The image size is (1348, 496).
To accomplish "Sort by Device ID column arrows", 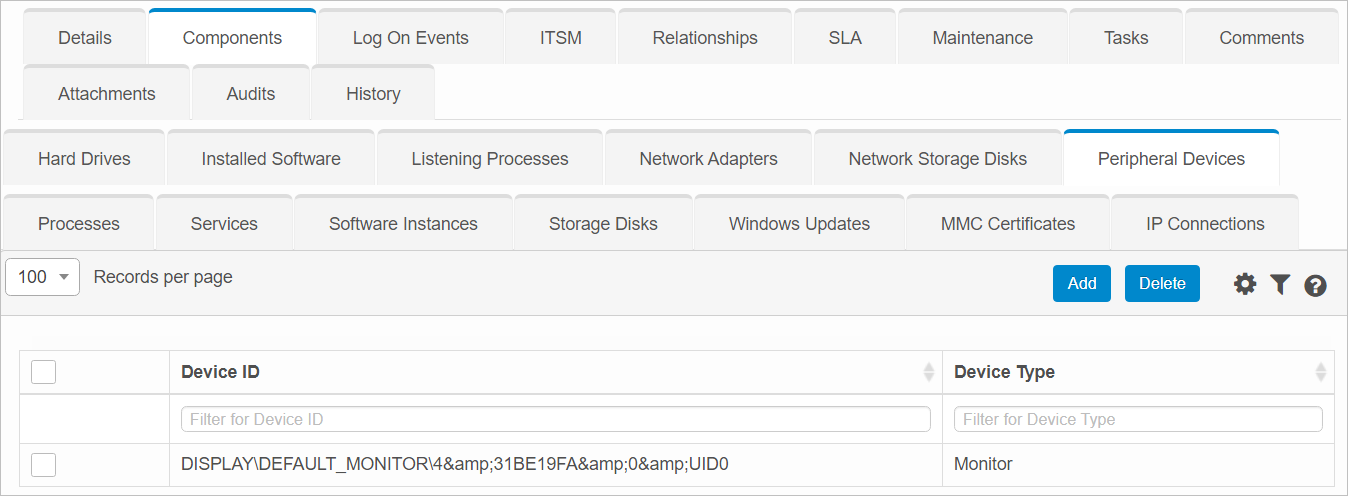I will [x=929, y=372].
